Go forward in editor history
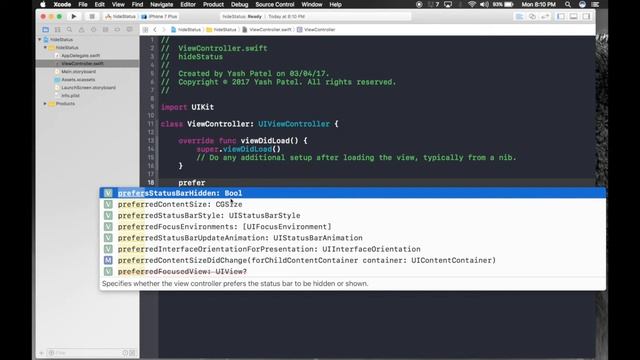The image size is (640, 360). tap(164, 30)
